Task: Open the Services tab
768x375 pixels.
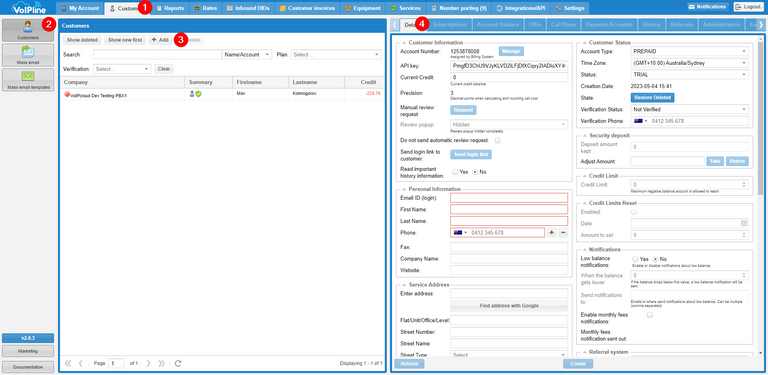Action: (x=406, y=8)
